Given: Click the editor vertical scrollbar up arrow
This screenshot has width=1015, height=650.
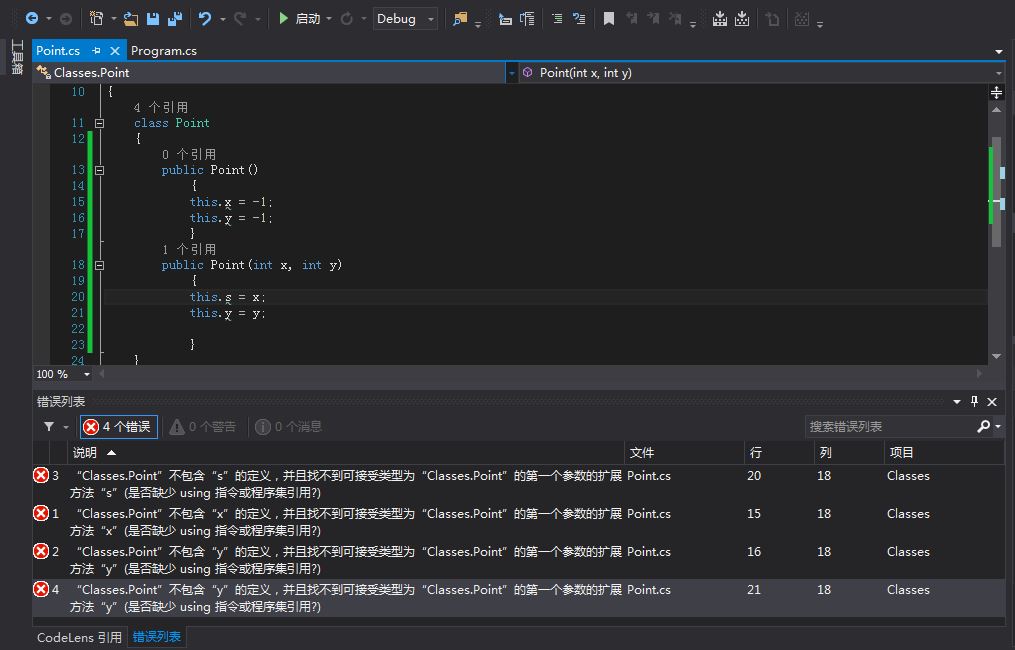Looking at the screenshot, I should 997,111.
